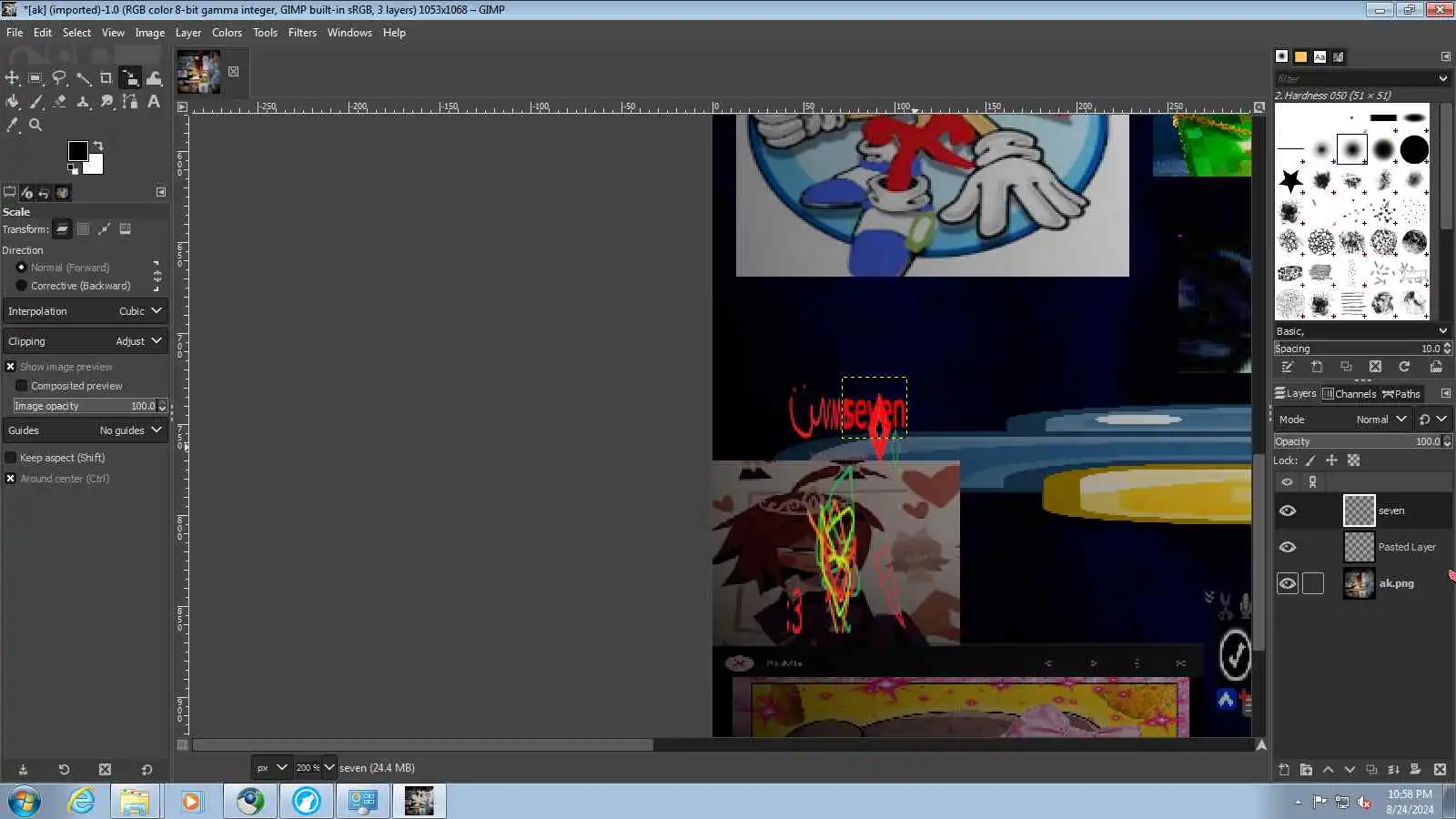
Task: Select the Scale transform tool
Action: click(x=130, y=78)
